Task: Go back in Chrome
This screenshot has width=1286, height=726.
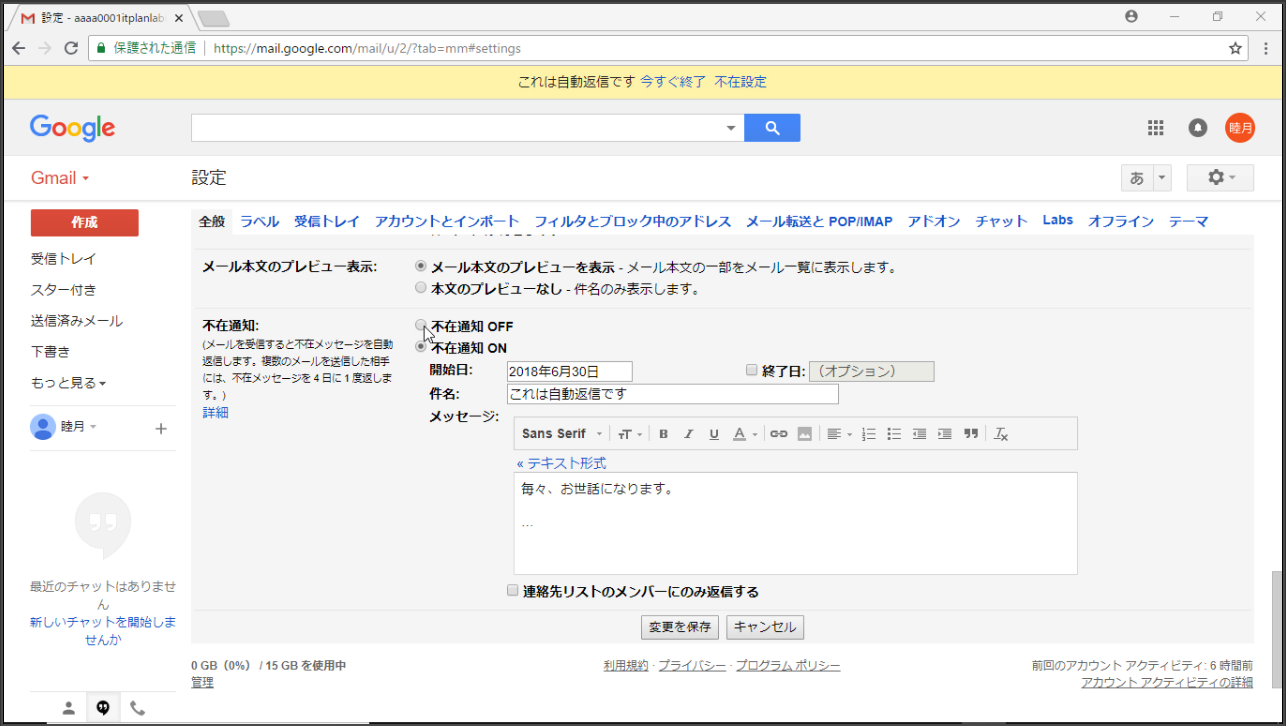Action: pos(19,48)
